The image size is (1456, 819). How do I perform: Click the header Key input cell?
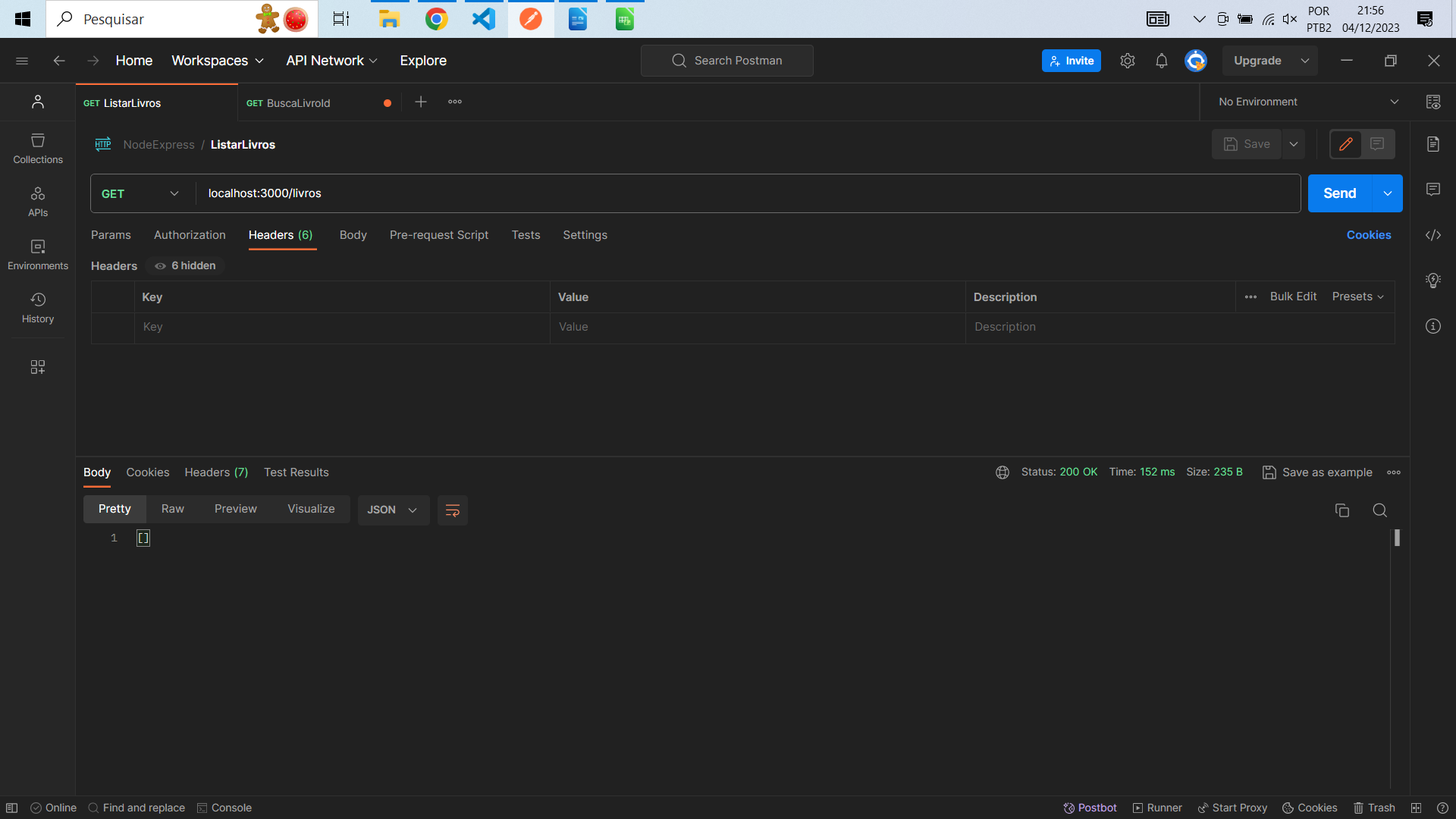tap(342, 327)
